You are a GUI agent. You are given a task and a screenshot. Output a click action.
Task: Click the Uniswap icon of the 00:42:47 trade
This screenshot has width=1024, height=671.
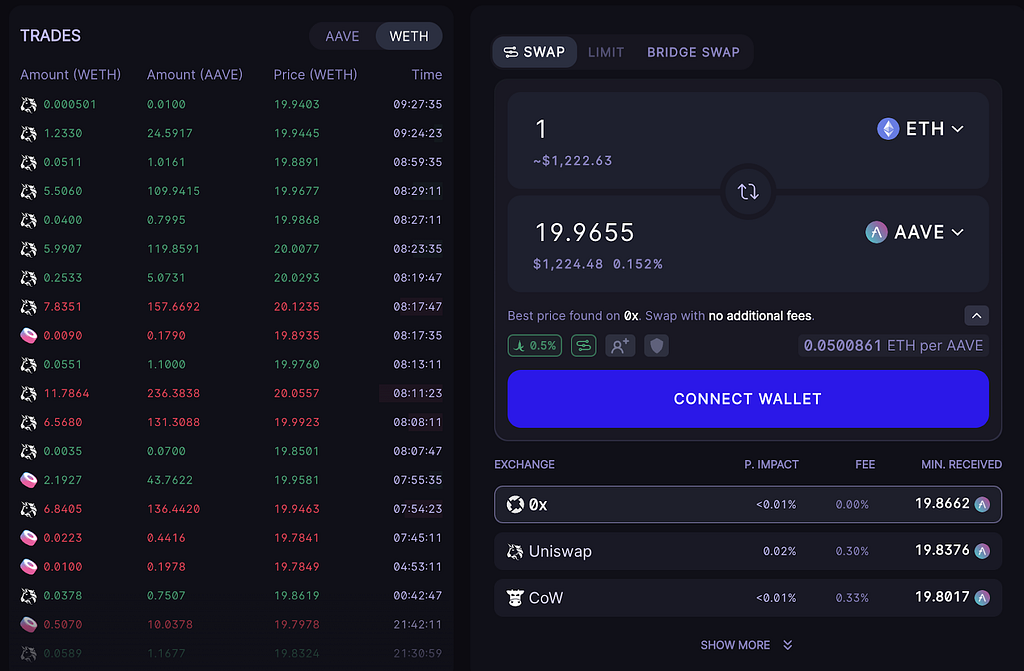tap(28, 596)
